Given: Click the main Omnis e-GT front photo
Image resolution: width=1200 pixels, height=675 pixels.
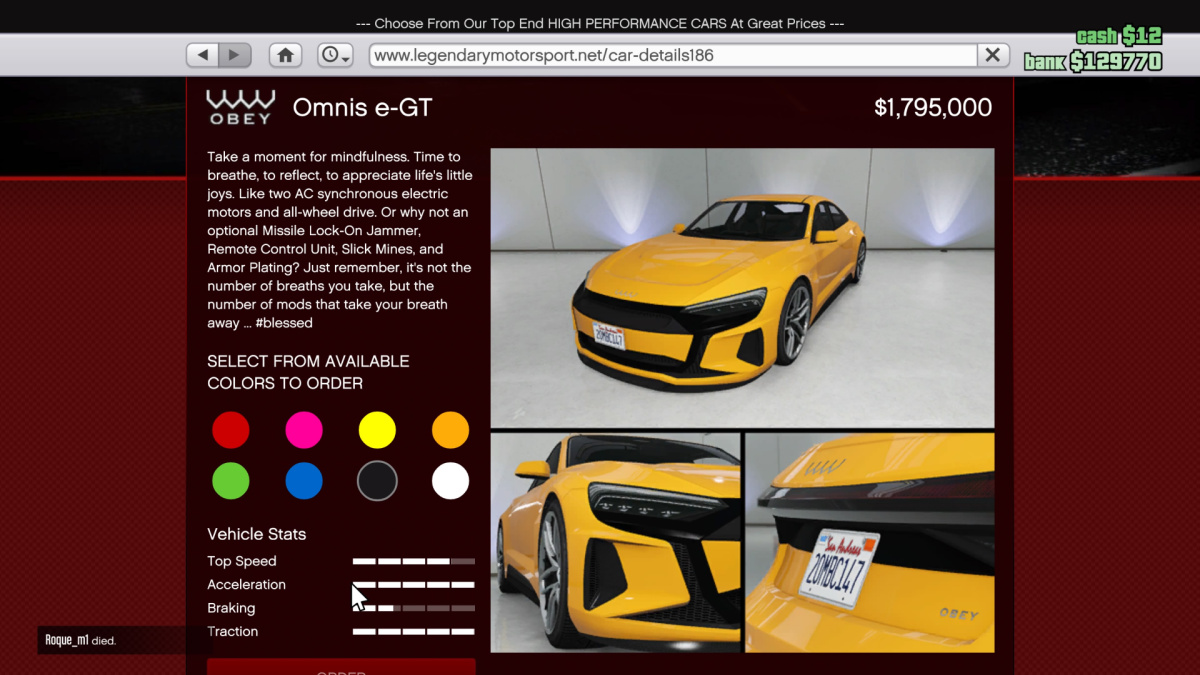Looking at the screenshot, I should 742,288.
